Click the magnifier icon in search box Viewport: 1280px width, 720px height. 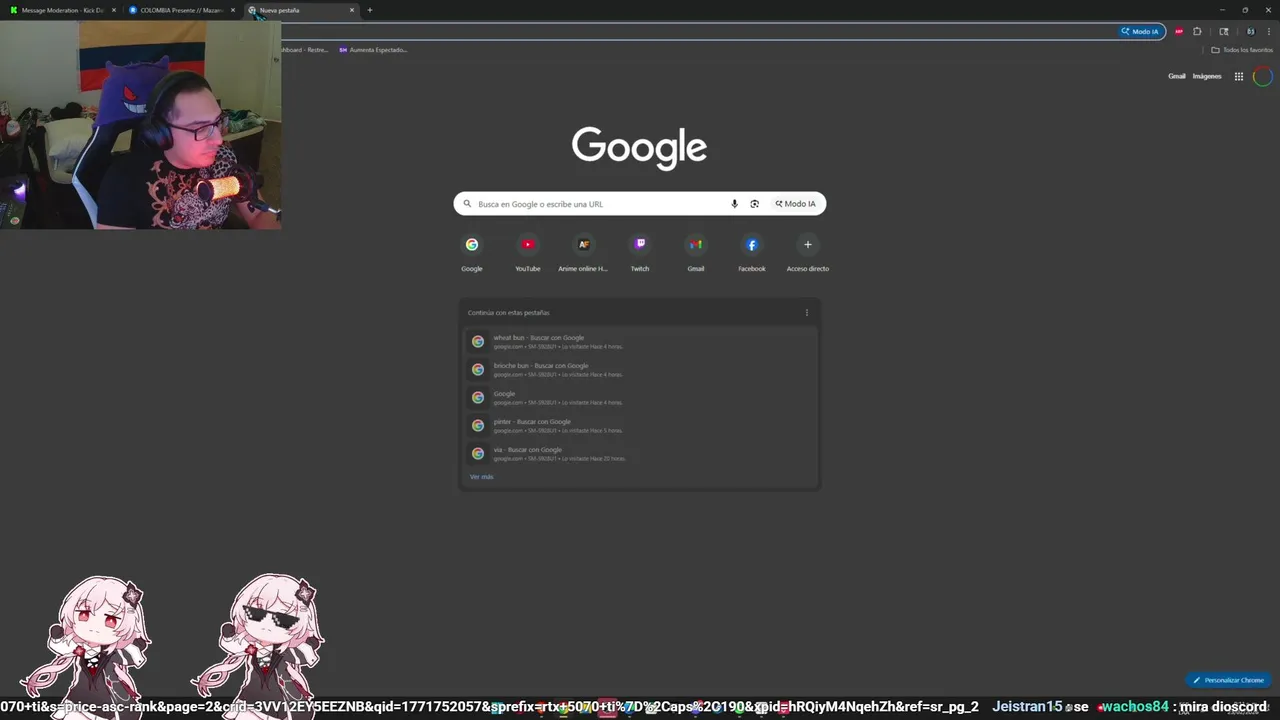467,204
